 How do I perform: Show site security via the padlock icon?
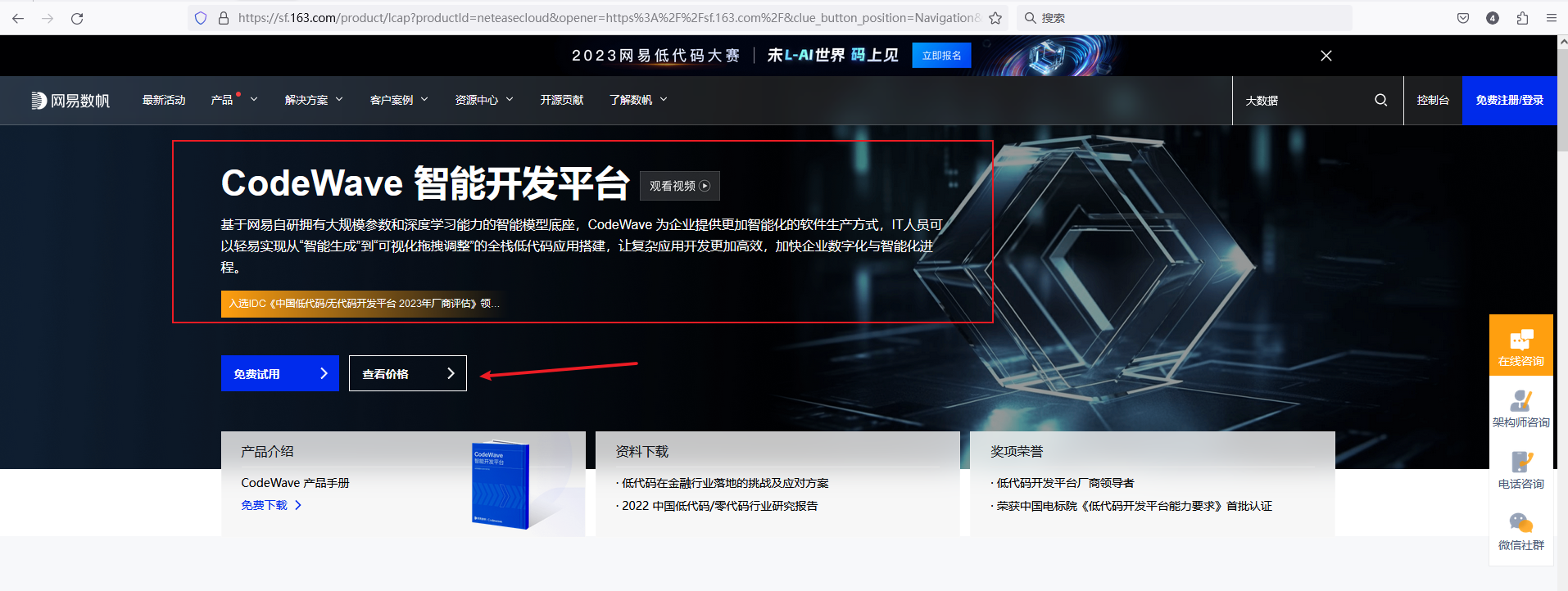click(223, 18)
